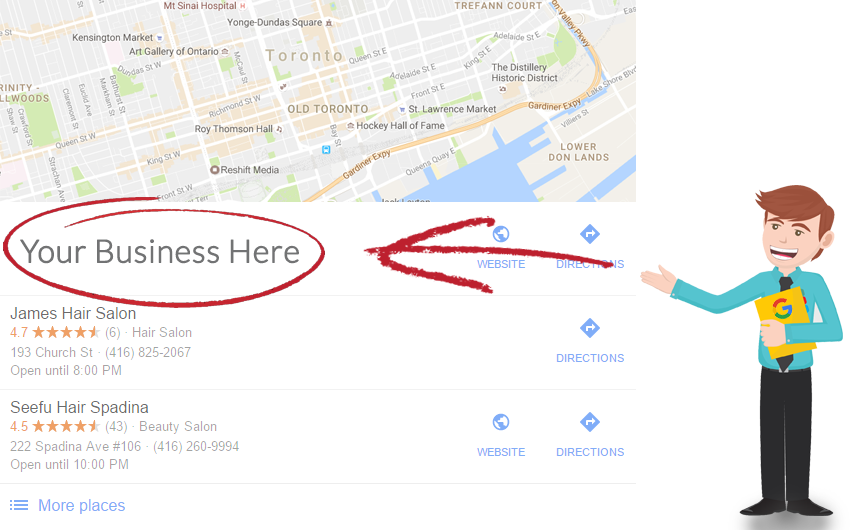Click the More places list icon

coord(19,505)
